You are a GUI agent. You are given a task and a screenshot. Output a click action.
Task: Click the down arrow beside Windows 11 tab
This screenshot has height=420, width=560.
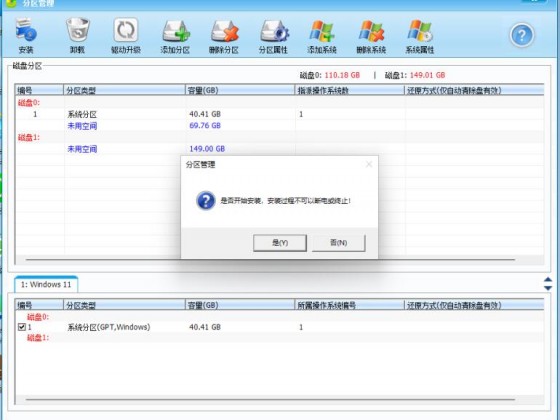pyautogui.click(x=548, y=288)
